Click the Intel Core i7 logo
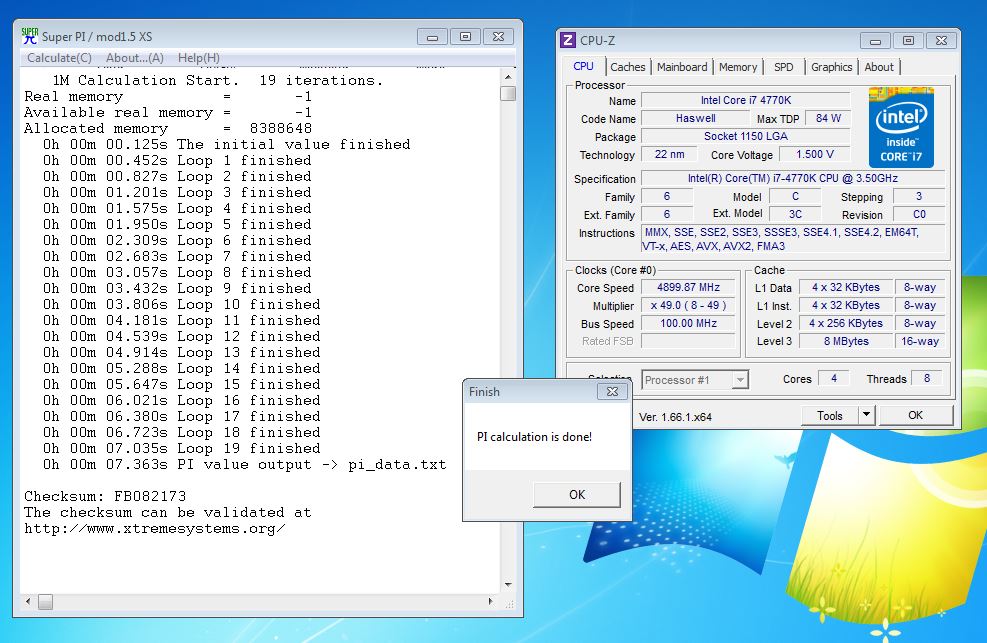987x643 pixels. tap(901, 127)
